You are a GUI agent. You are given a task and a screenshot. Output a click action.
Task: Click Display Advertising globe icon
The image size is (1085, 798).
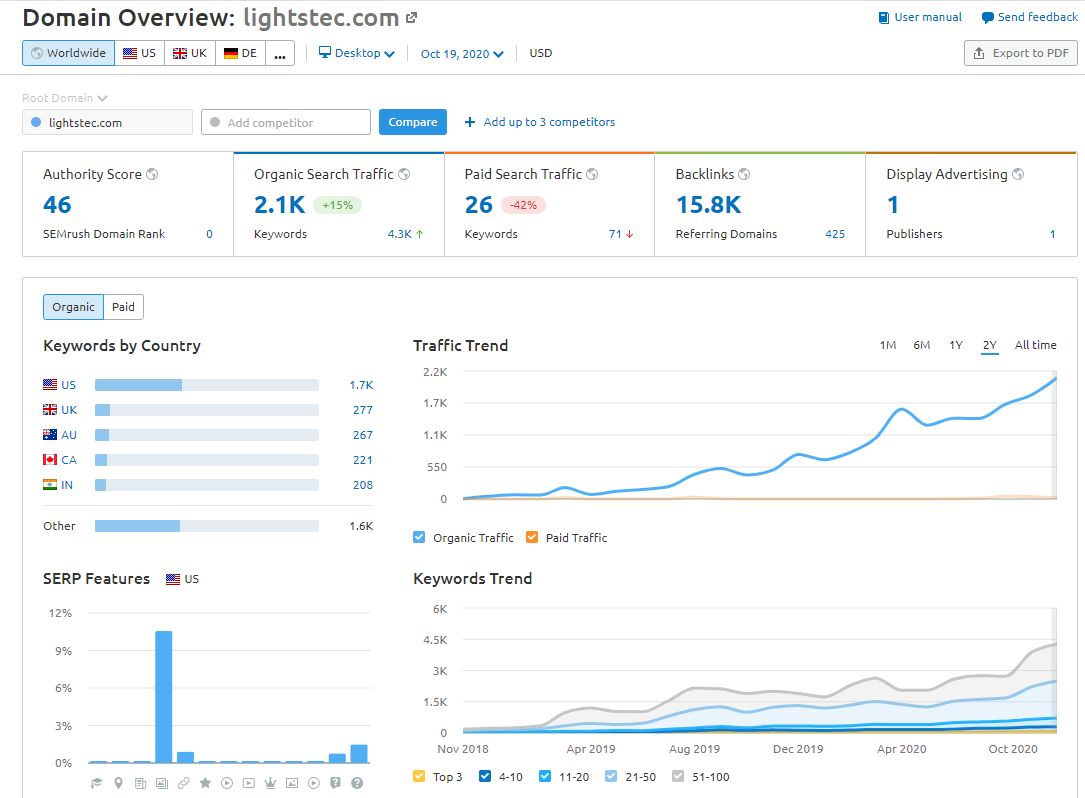(x=1018, y=174)
